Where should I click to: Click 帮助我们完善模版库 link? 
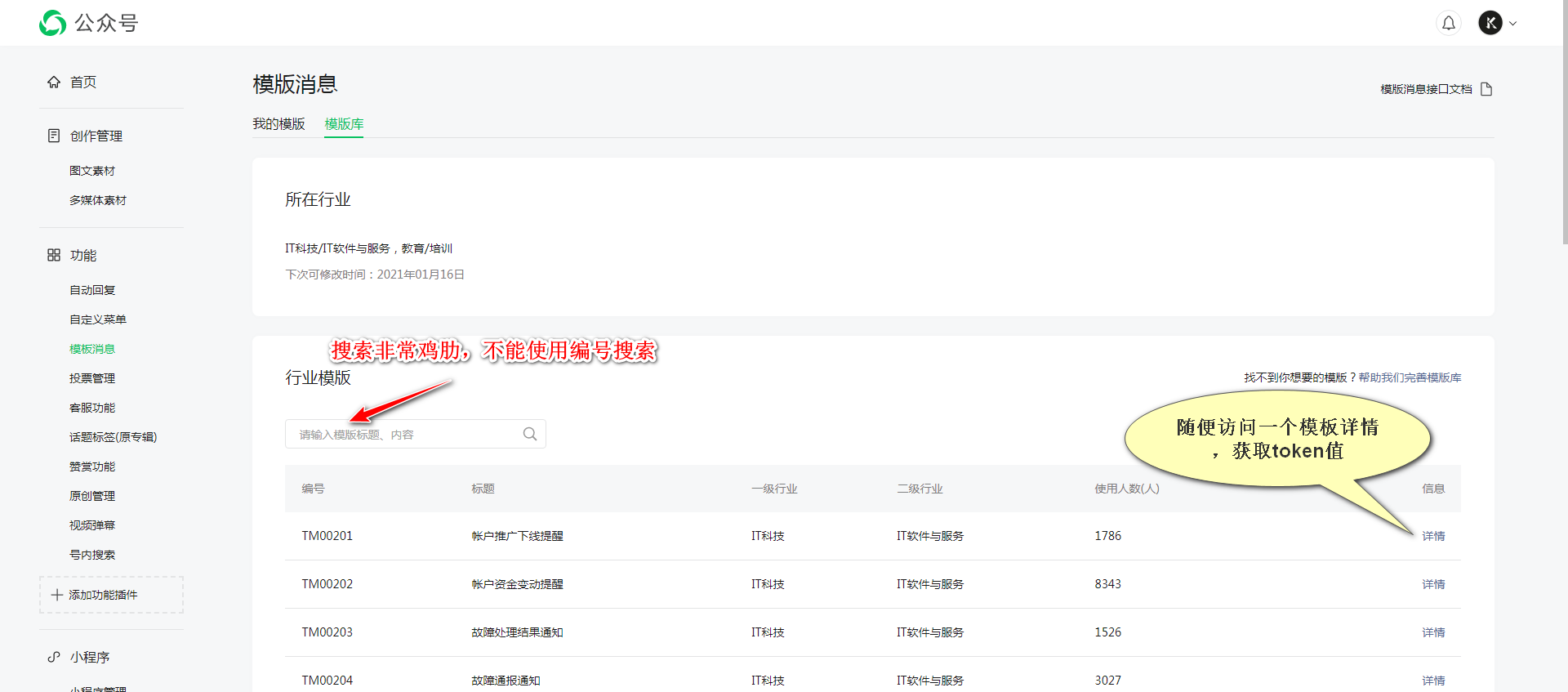click(x=1410, y=377)
